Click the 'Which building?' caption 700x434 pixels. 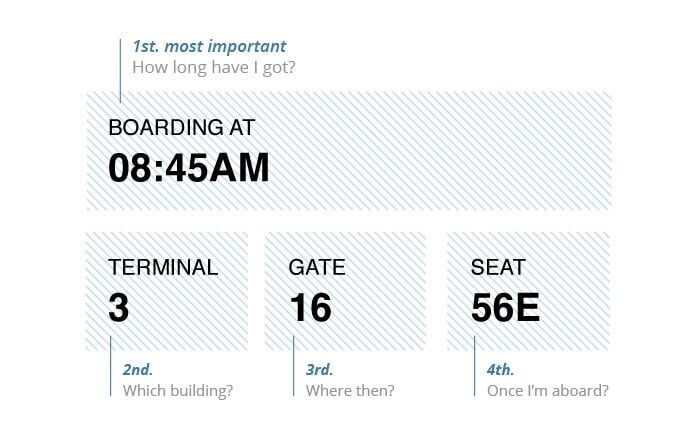(x=178, y=391)
